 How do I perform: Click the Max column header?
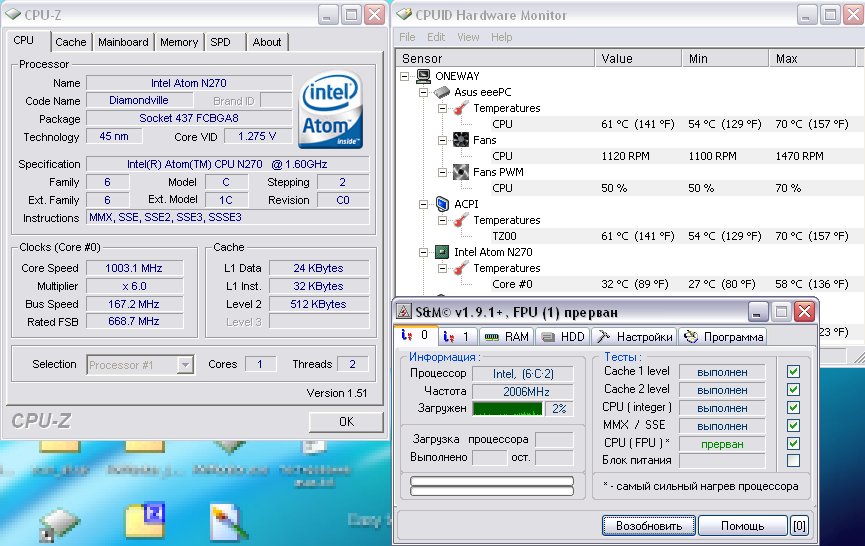tap(813, 58)
